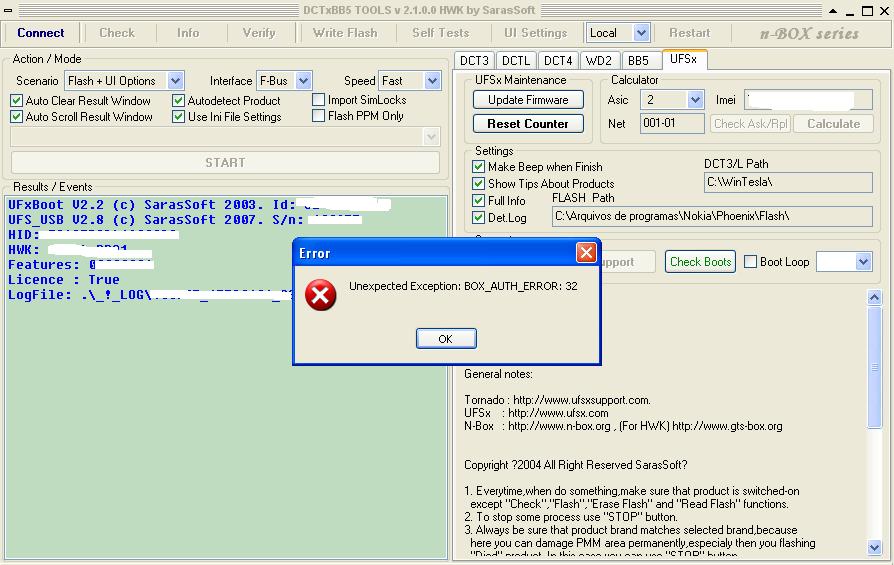
Task: Open the Asic number dropdown
Action: pyautogui.click(x=694, y=100)
